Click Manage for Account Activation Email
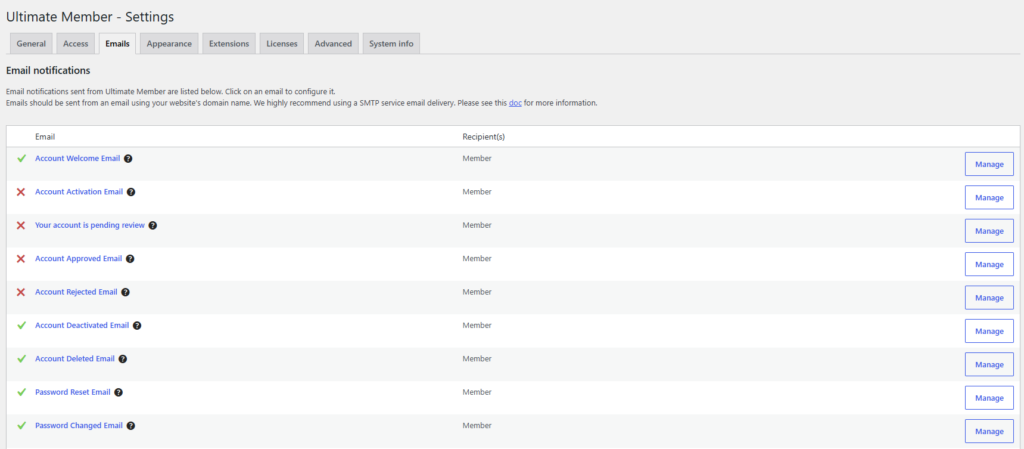Image resolution: width=1024 pixels, height=449 pixels. pos(989,197)
